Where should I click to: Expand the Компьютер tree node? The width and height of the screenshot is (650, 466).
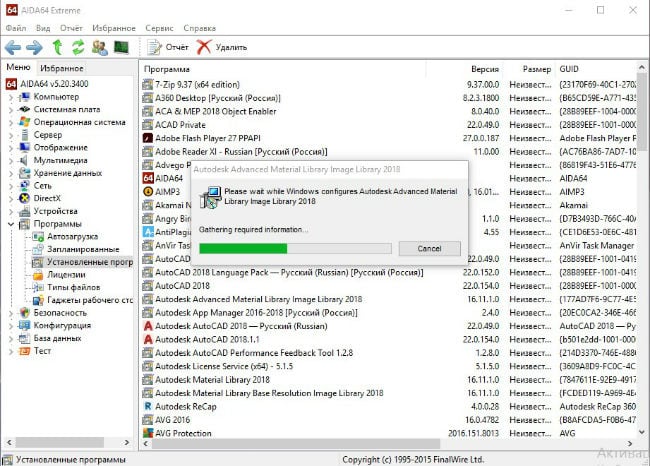[11, 97]
